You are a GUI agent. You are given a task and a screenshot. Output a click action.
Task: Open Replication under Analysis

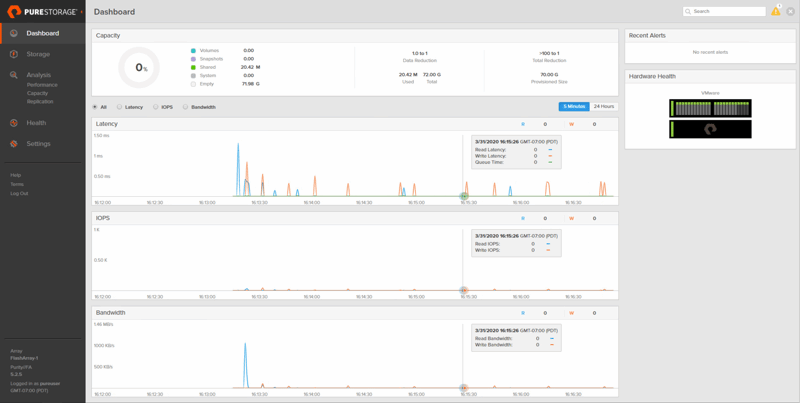click(x=40, y=101)
